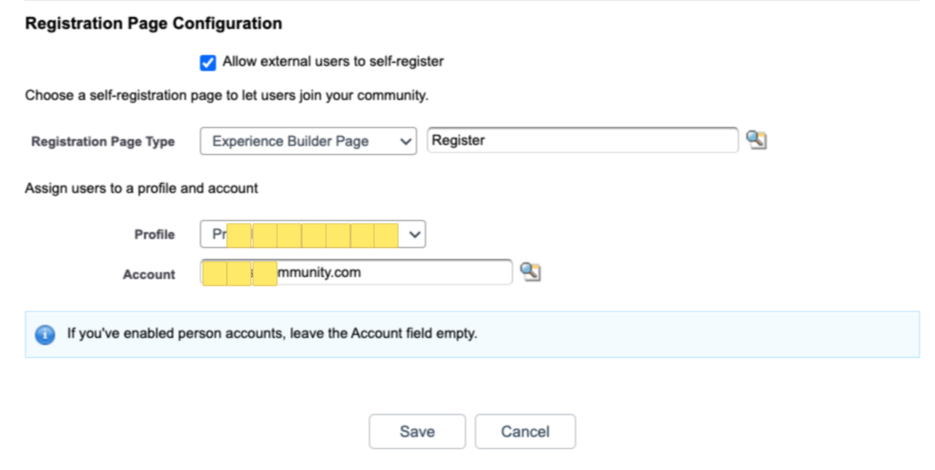Click the blue info icon in the banner
The image size is (935, 470).
pyautogui.click(x=45, y=334)
